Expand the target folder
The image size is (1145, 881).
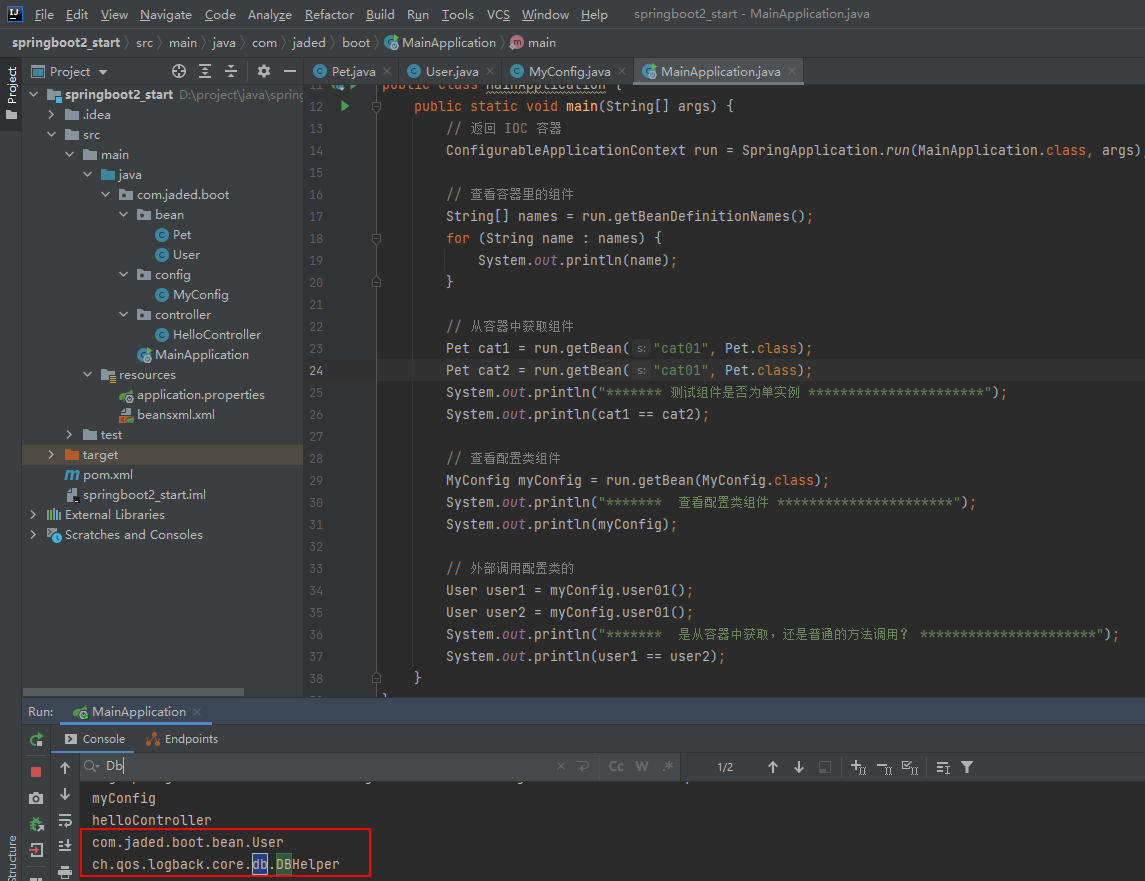click(51, 454)
